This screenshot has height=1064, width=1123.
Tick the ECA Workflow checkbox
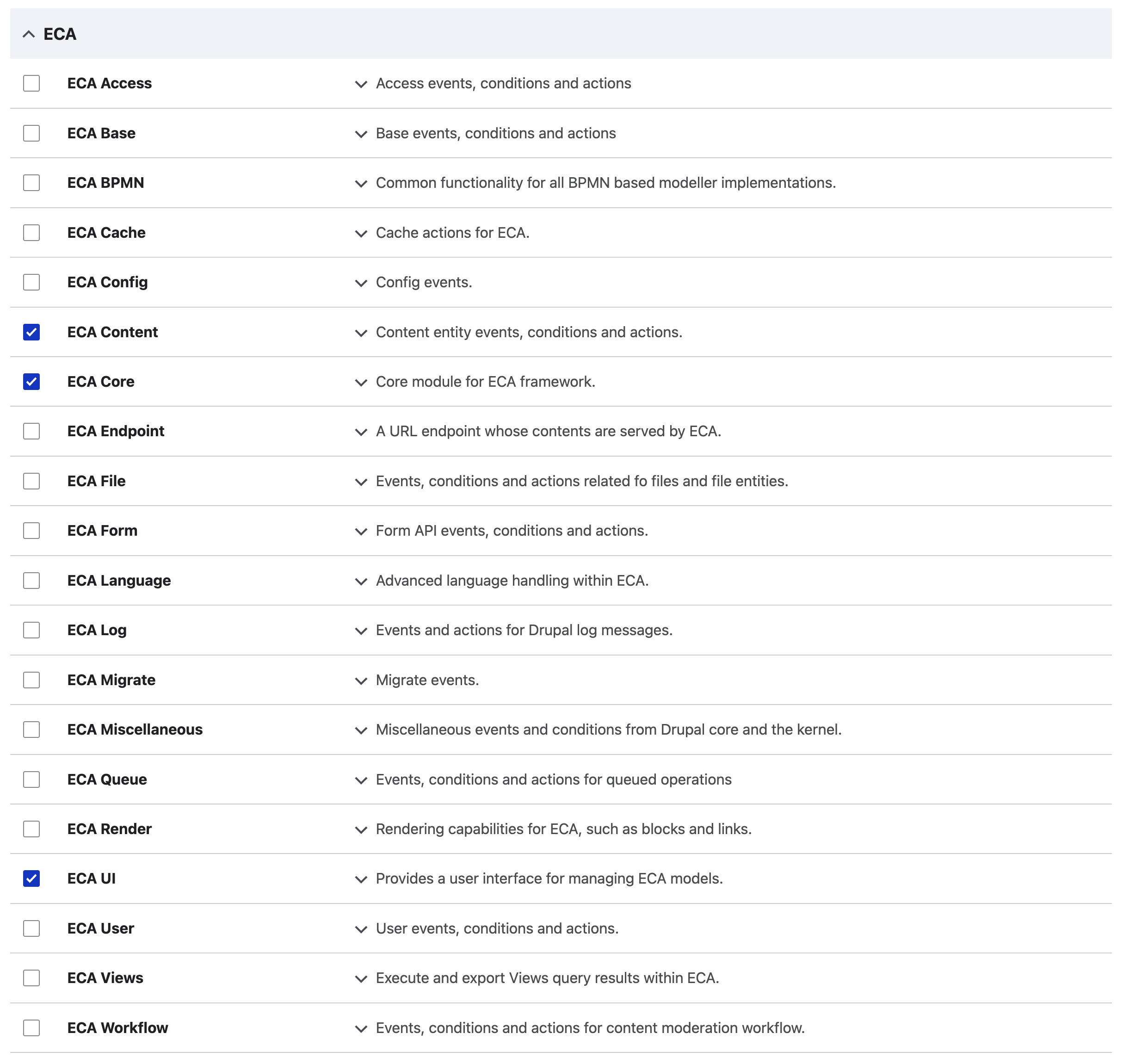[31, 1028]
